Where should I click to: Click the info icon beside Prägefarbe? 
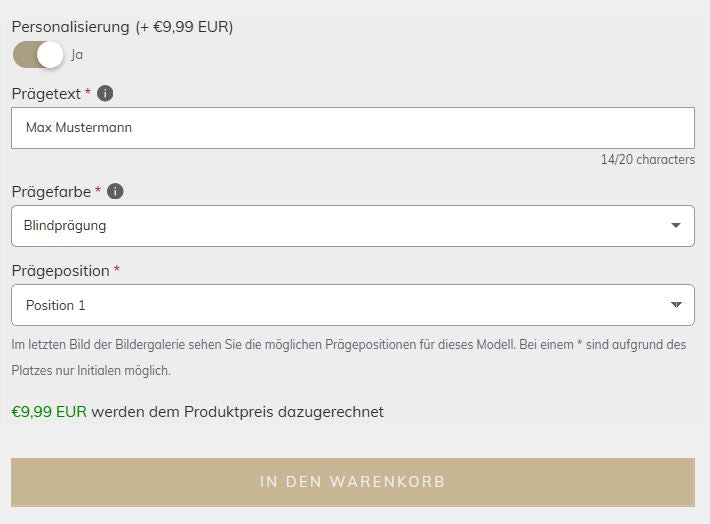click(115, 192)
